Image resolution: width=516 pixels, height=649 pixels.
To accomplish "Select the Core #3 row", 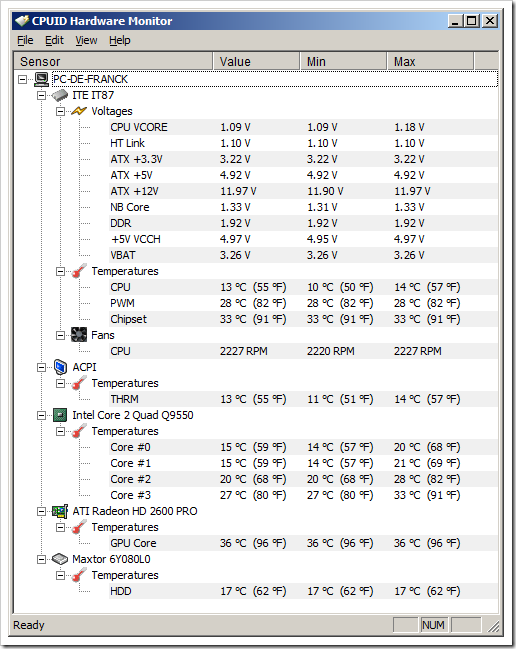I will tap(303, 495).
